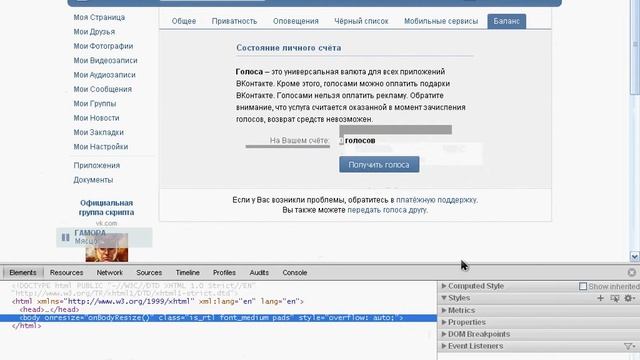Image resolution: width=640 pixels, height=360 pixels.
Task: Open the Sources tab
Action: [x=149, y=272]
